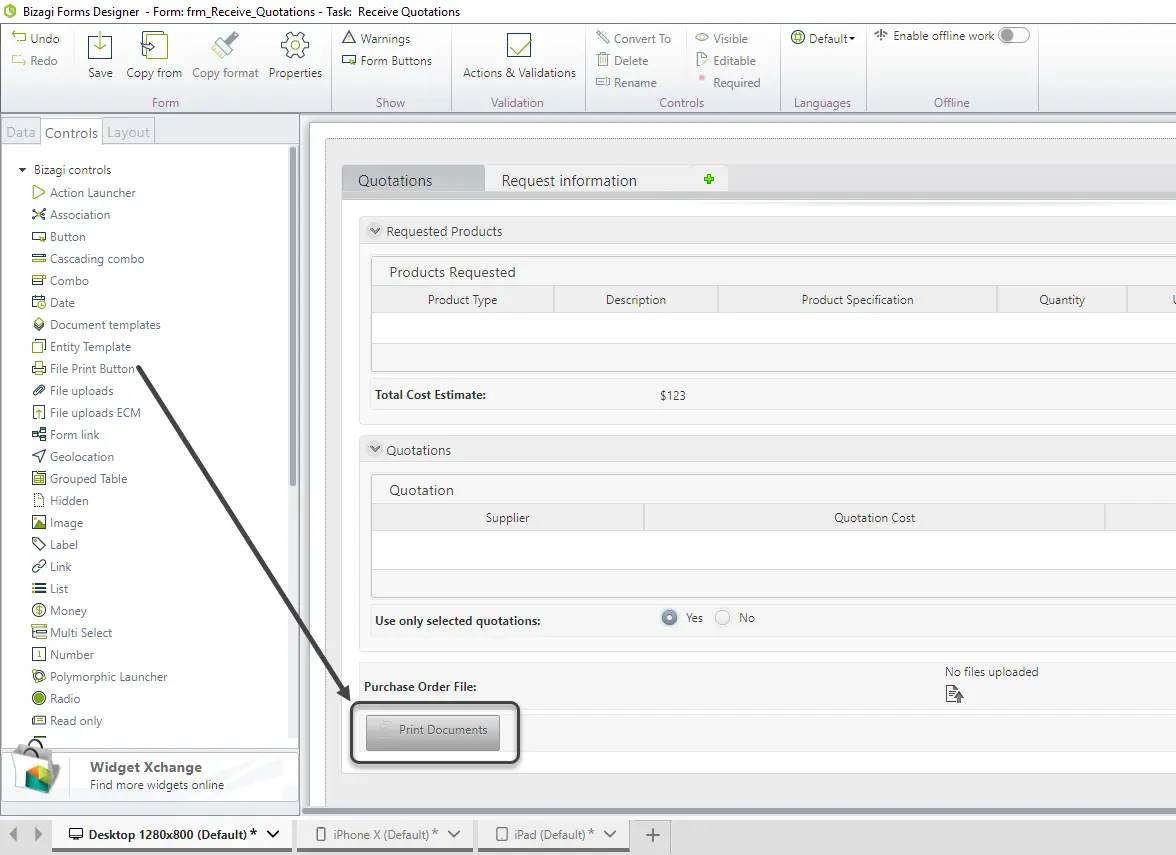Open the Request information tab
The width and height of the screenshot is (1176, 855).
pos(568,180)
